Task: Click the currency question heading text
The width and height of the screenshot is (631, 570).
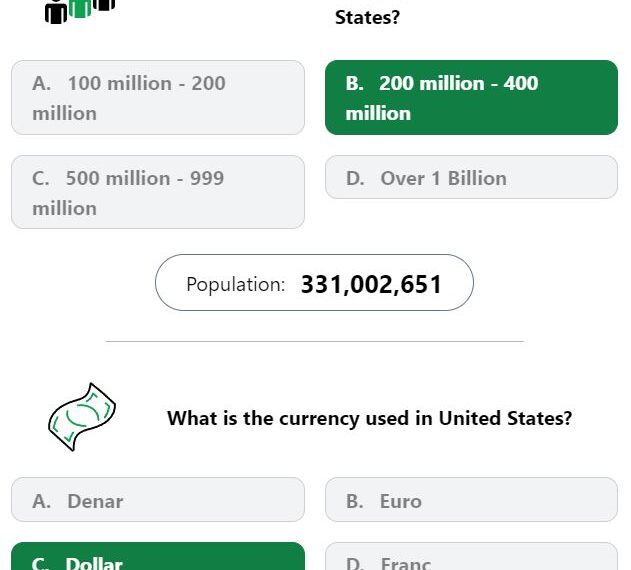Action: point(369,418)
